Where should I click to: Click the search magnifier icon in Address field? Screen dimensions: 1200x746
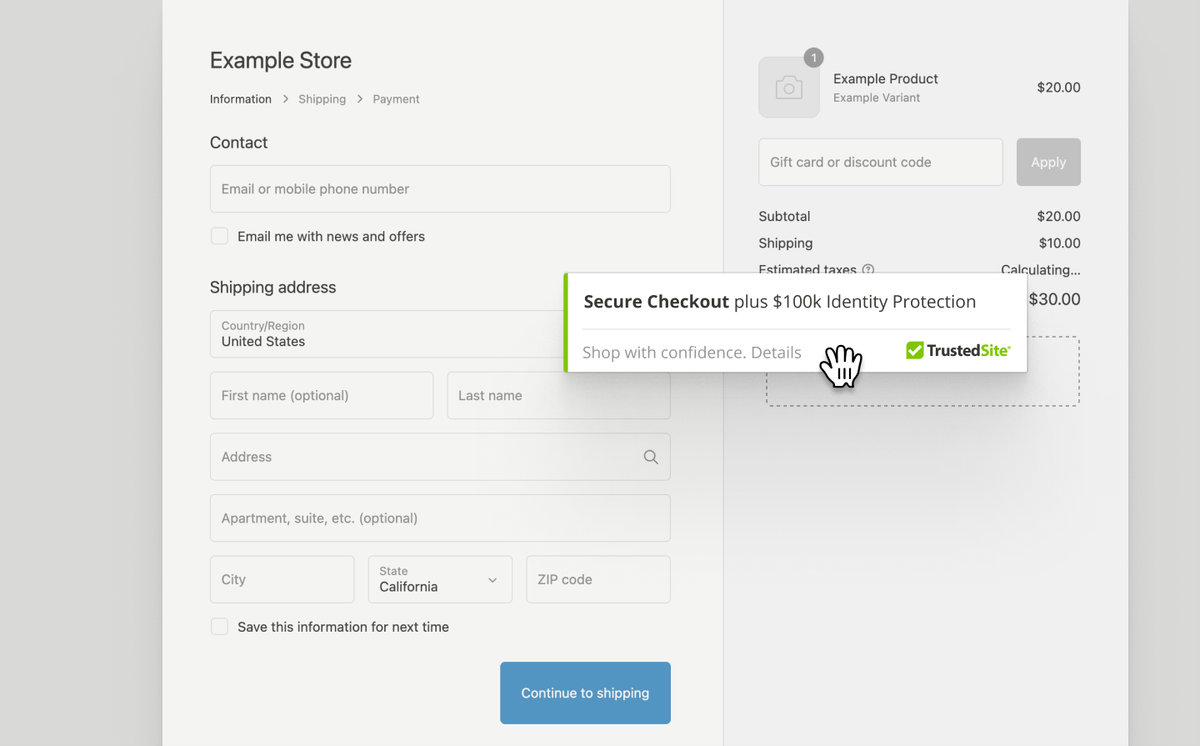tap(651, 457)
